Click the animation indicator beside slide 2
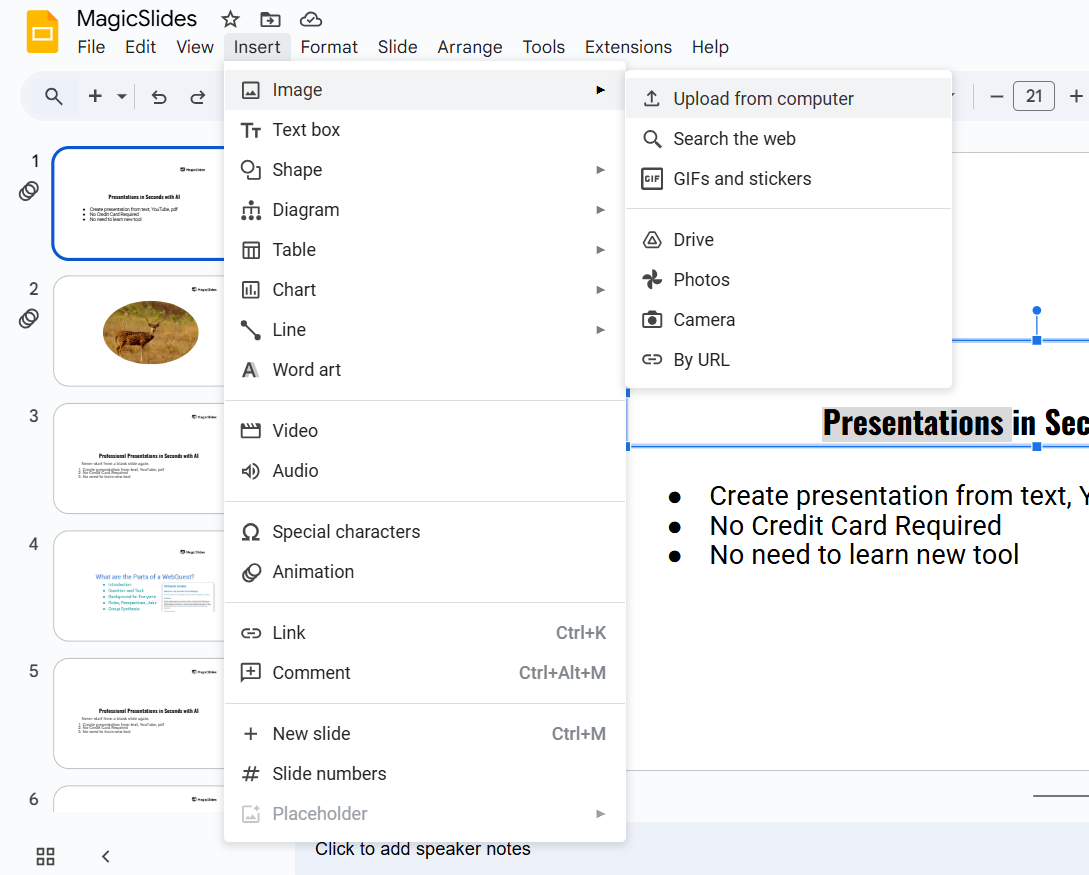The image size is (1089, 875). [x=28, y=319]
